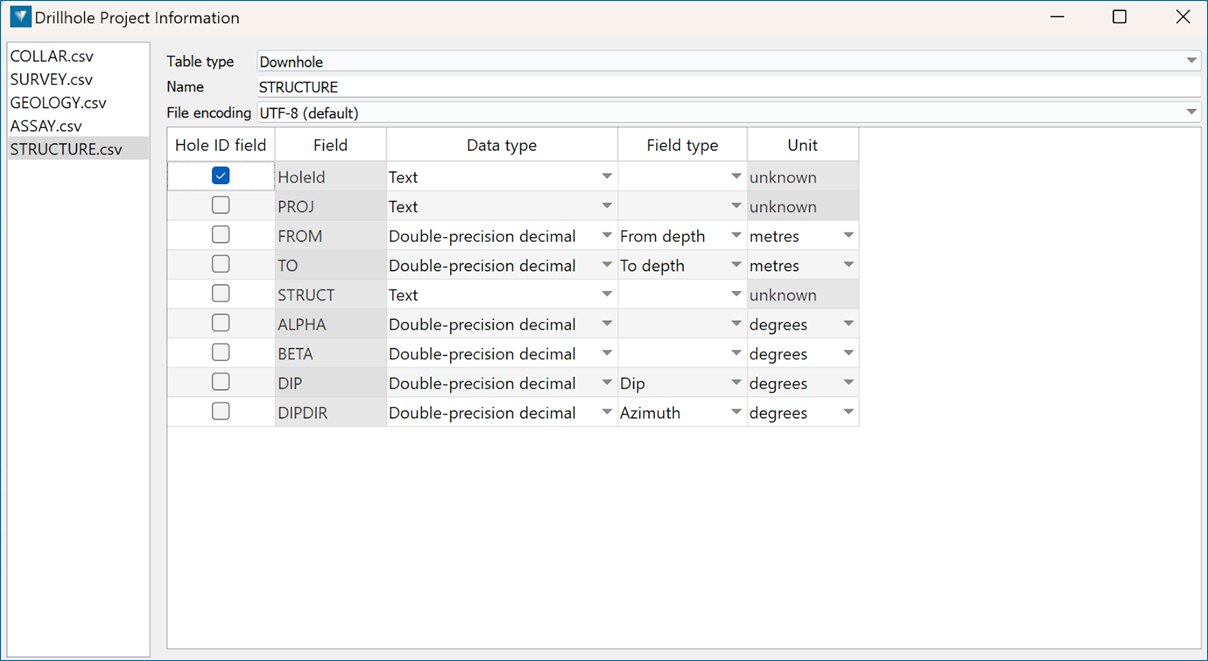Enable the DIPDIR Hole ID checkbox
Screen dimensions: 1208x661
tap(221, 412)
